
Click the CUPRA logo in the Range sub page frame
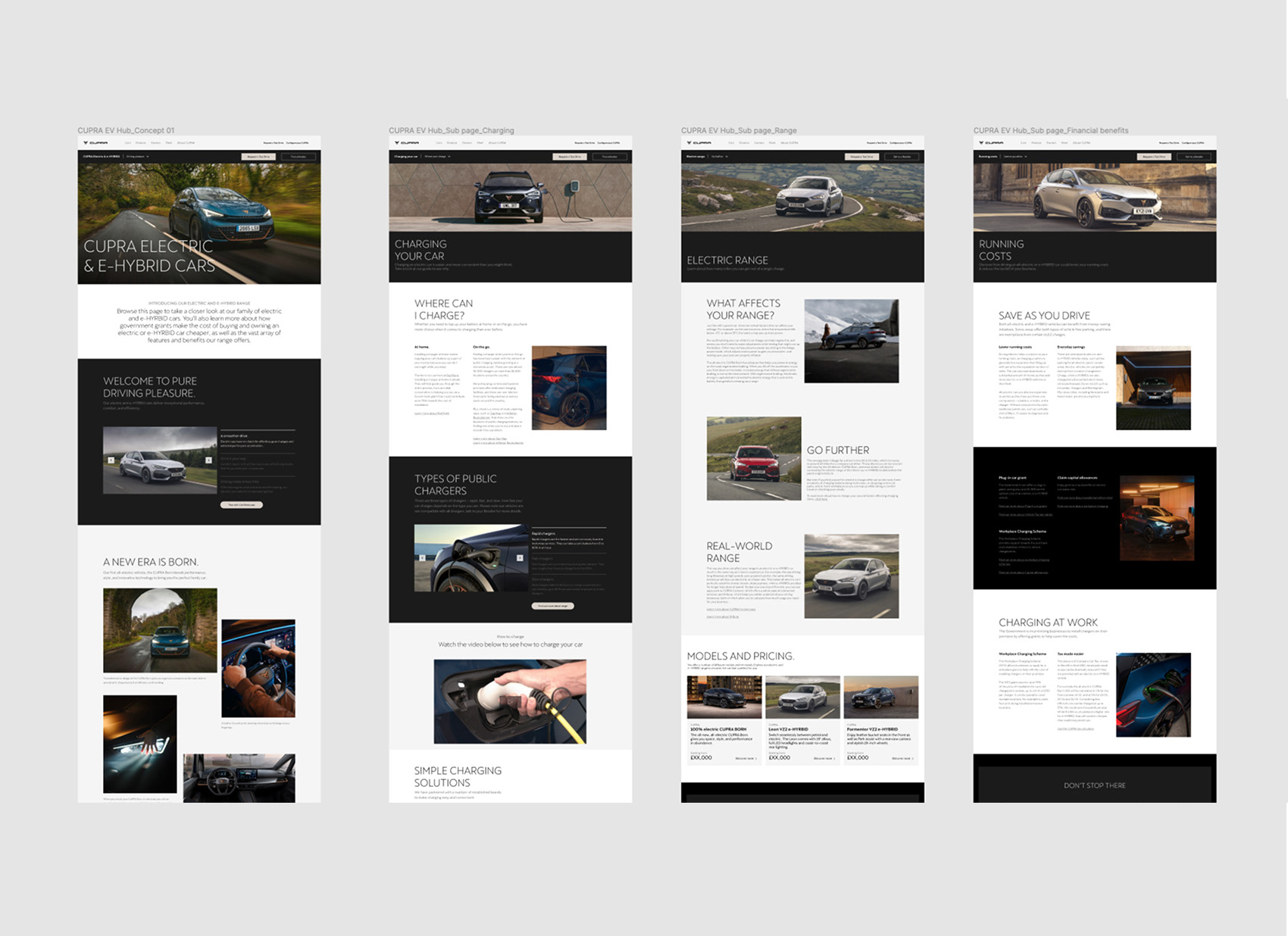pos(699,142)
